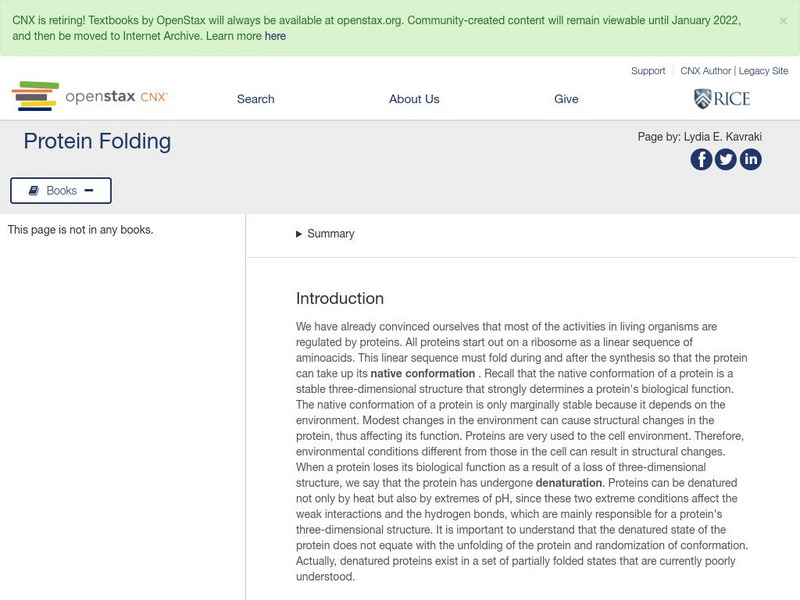Click the Facebook share icon
800x600 pixels.
(702, 159)
